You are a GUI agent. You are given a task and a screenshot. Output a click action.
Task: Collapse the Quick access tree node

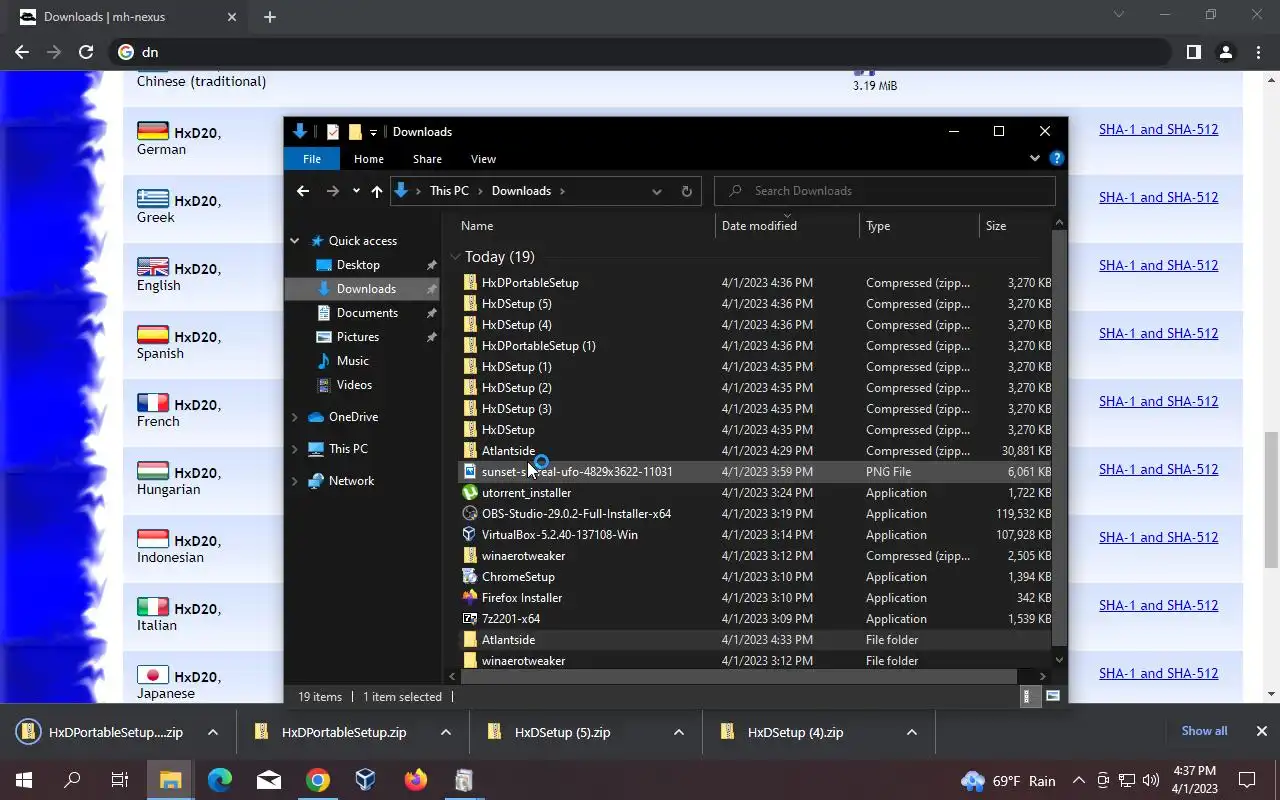[x=295, y=241]
